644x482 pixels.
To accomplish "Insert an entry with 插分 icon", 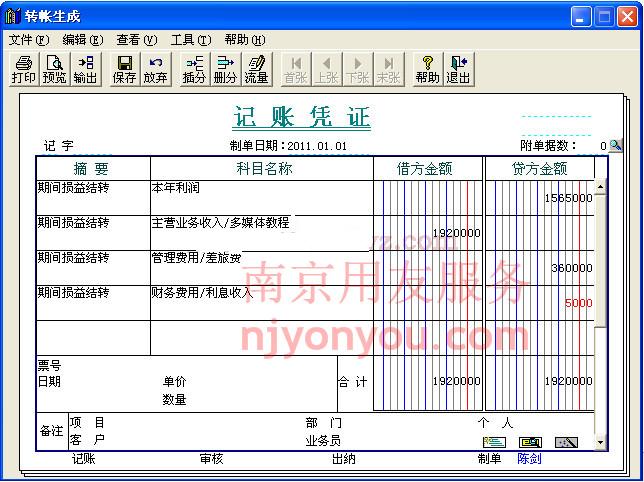I will 194,69.
